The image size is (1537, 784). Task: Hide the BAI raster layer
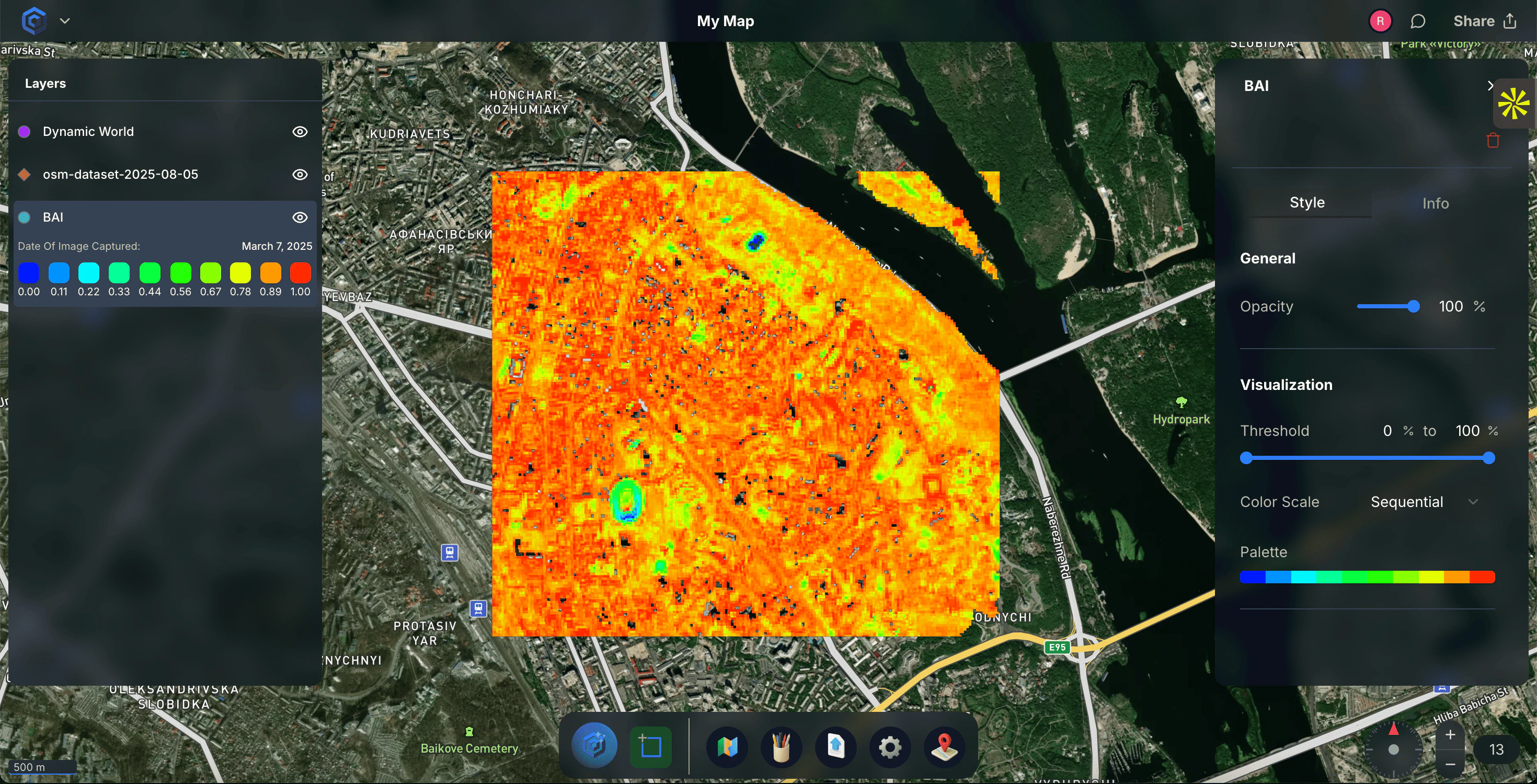(300, 217)
